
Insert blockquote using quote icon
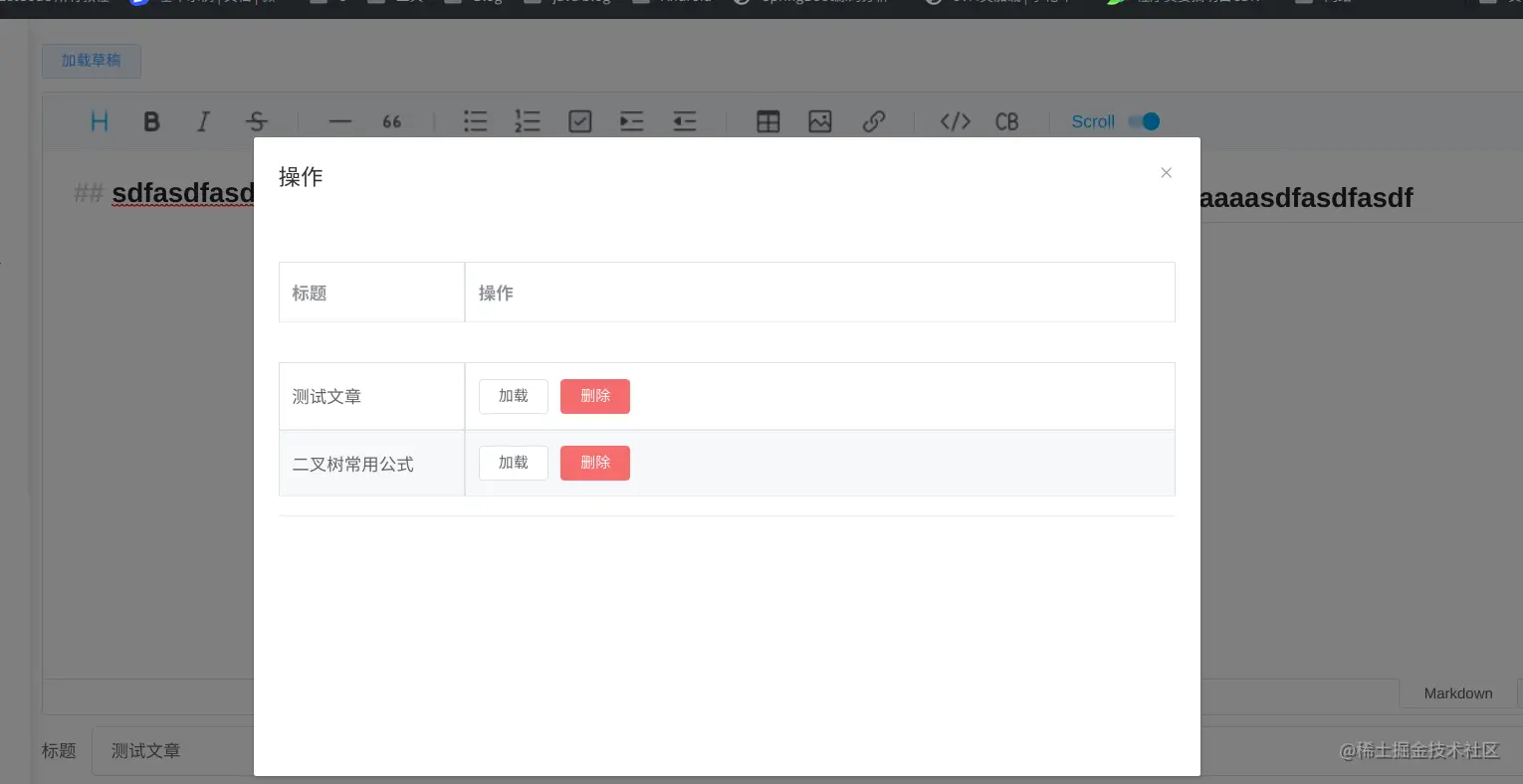coord(392,121)
